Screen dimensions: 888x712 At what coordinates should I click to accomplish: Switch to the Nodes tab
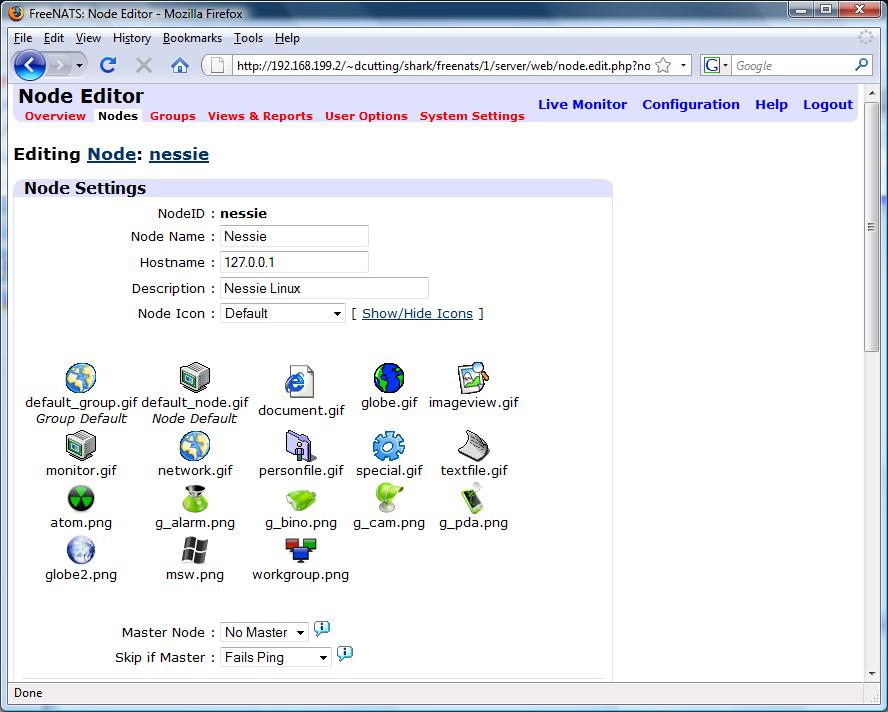click(118, 116)
